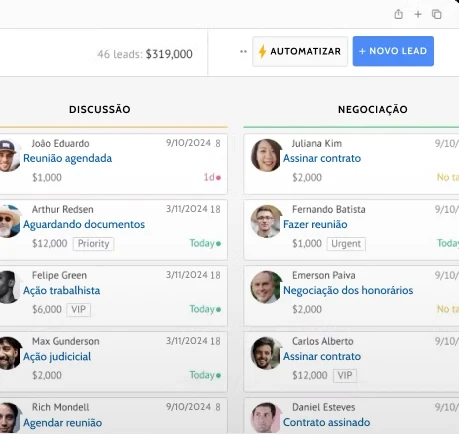Click the Priority tag on Arthur Redsen's card
The image size is (459, 434).
coord(93,244)
